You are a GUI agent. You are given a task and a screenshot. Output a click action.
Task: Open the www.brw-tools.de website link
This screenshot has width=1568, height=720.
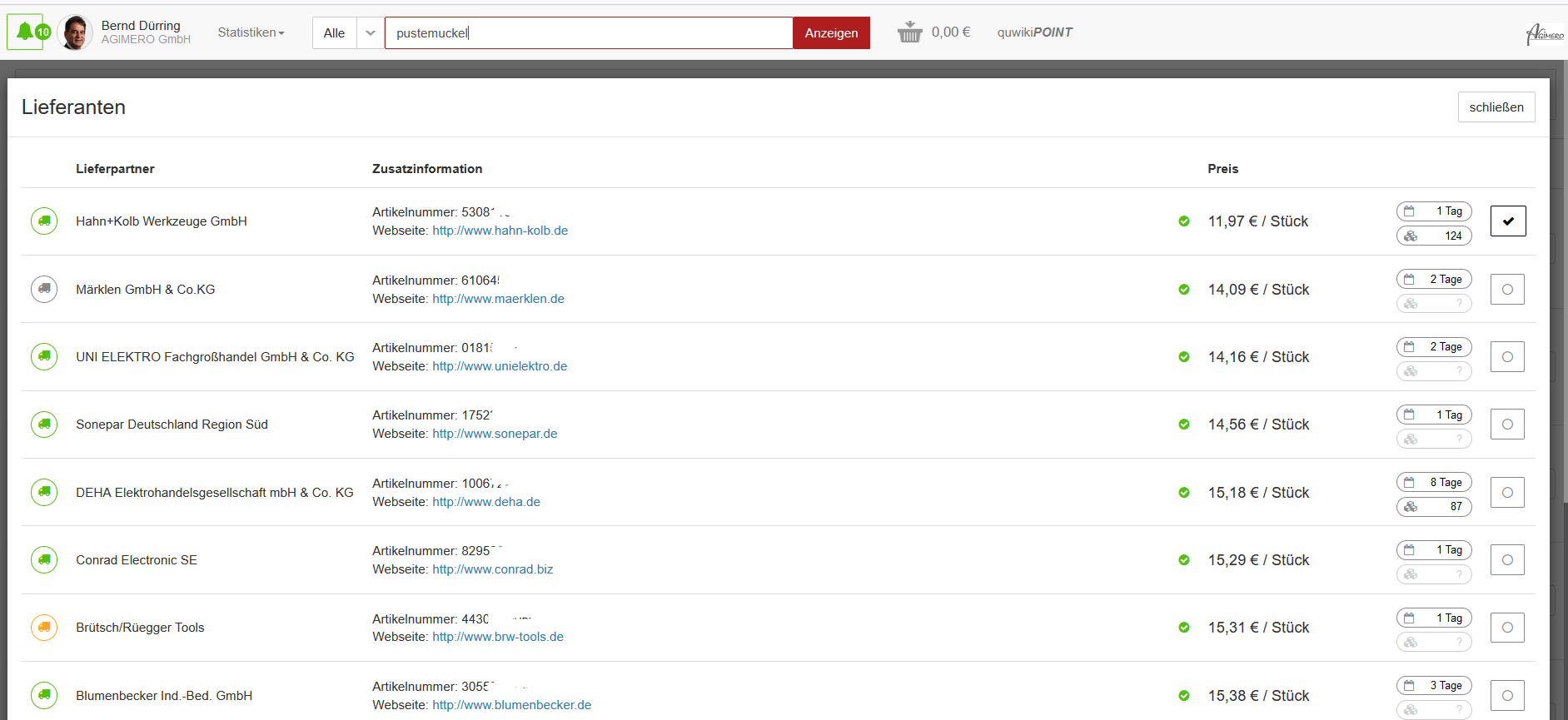(x=498, y=637)
